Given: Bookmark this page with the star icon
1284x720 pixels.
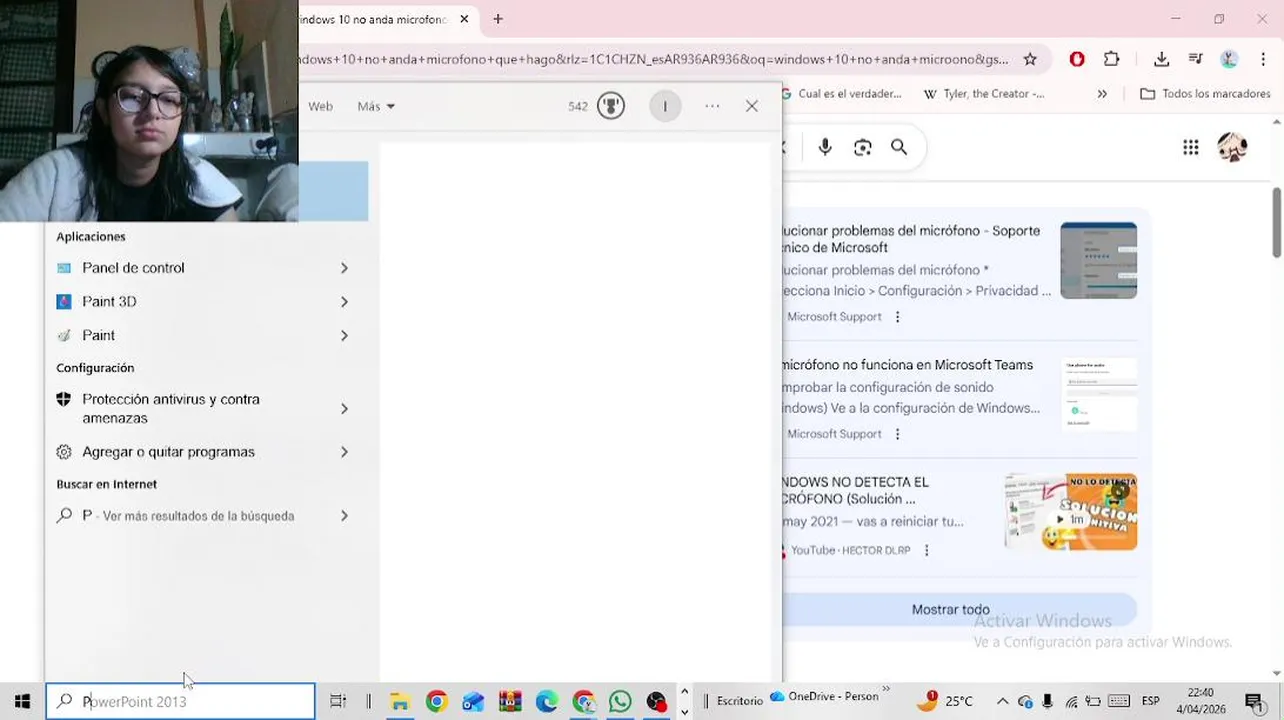Looking at the screenshot, I should (x=1030, y=59).
